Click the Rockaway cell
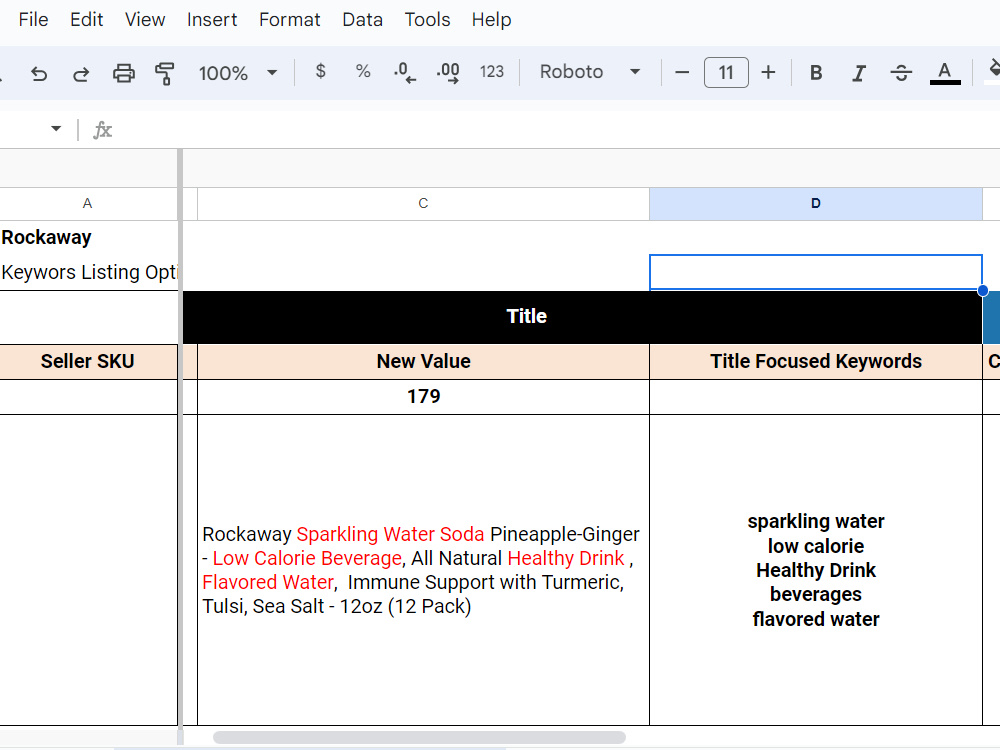The height and width of the screenshot is (750, 1000). point(88,237)
